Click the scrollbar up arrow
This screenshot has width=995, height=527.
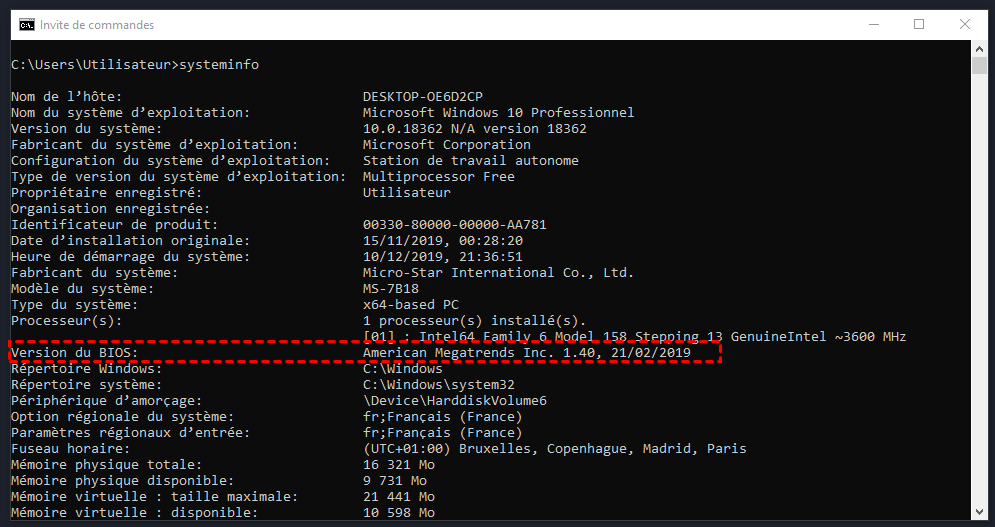[979, 47]
